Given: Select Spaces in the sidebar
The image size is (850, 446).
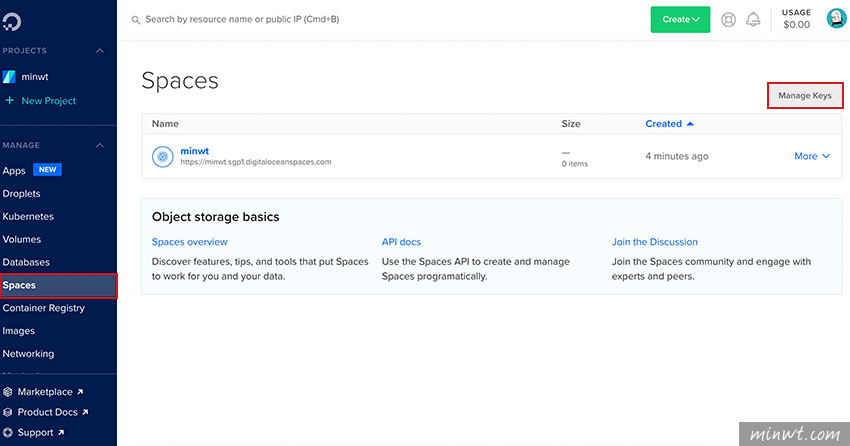Looking at the screenshot, I should 59,286.
